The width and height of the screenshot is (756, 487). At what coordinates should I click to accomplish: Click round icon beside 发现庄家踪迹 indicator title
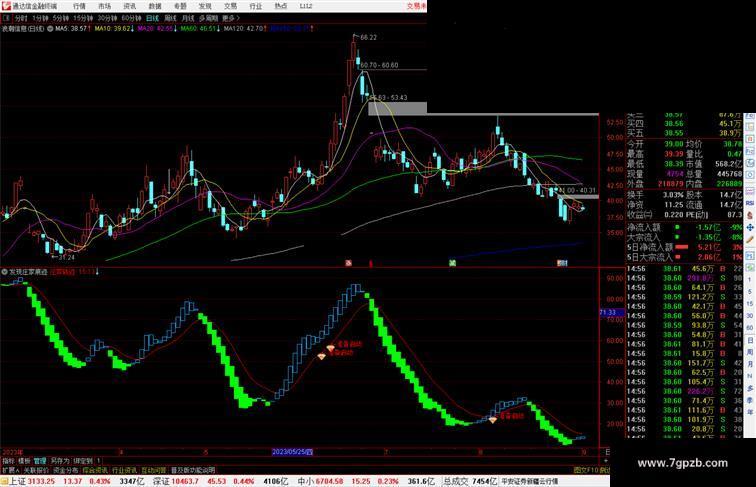pos(4,272)
